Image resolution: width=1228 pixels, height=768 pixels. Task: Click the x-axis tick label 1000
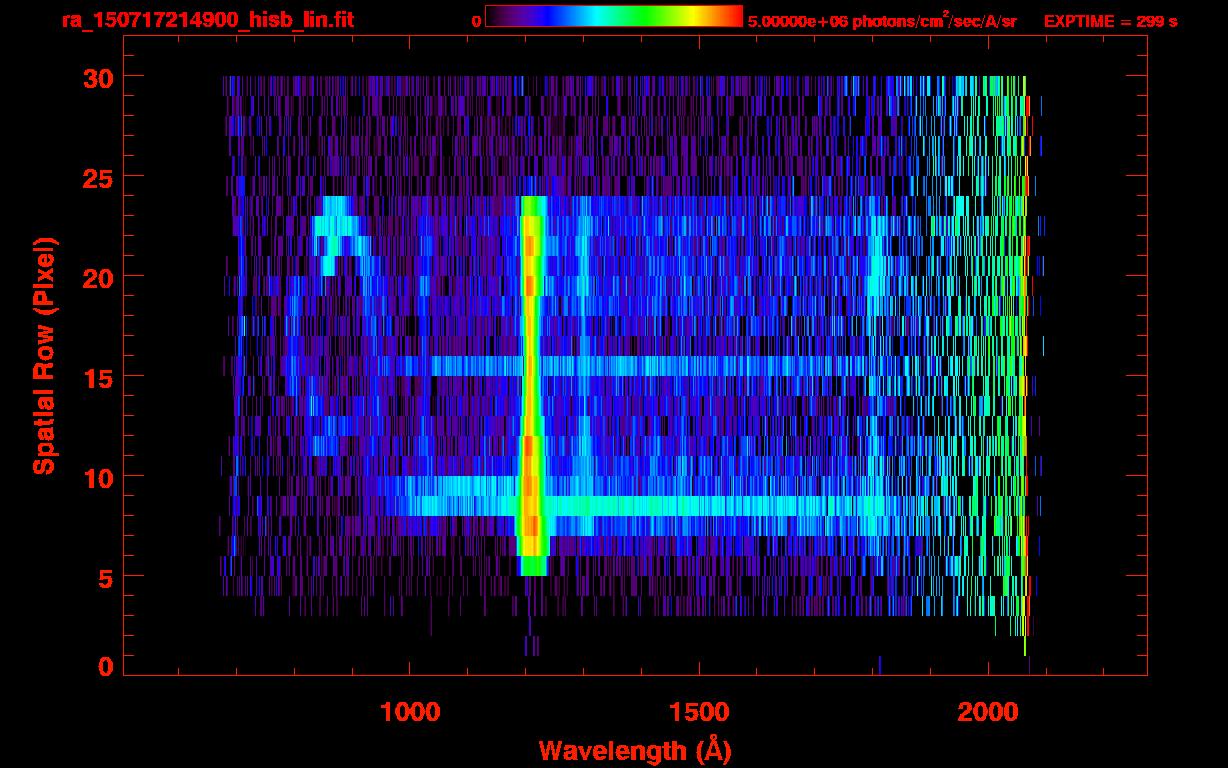click(410, 712)
